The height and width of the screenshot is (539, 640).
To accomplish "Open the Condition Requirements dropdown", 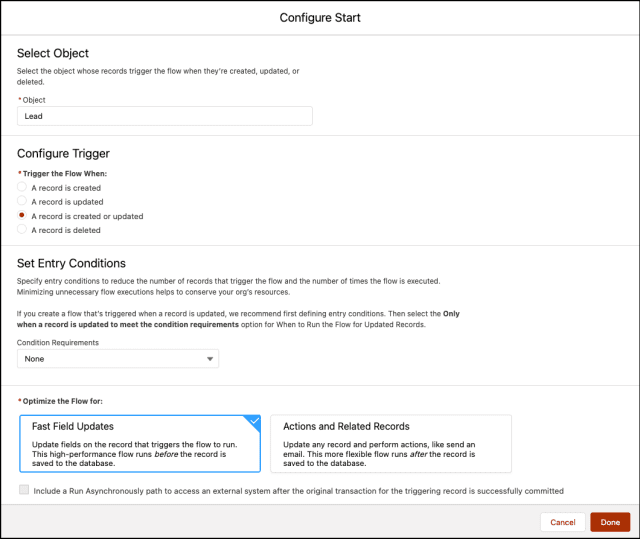I will pyautogui.click(x=118, y=359).
